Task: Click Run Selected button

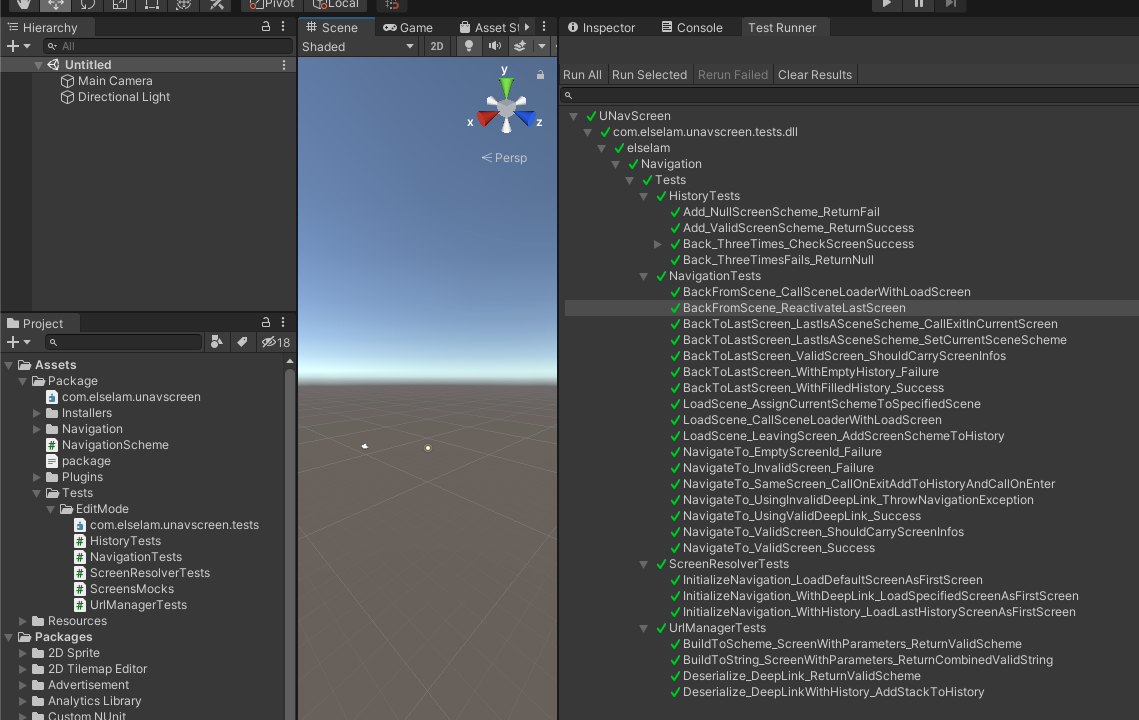Action: tap(649, 75)
